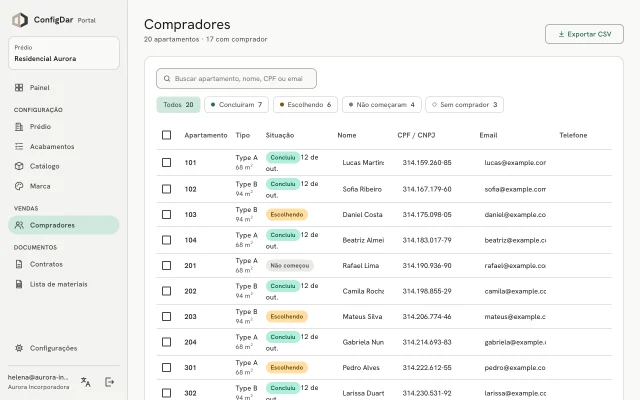
Task: Filter by Concluíram 7
Action: tap(236, 104)
